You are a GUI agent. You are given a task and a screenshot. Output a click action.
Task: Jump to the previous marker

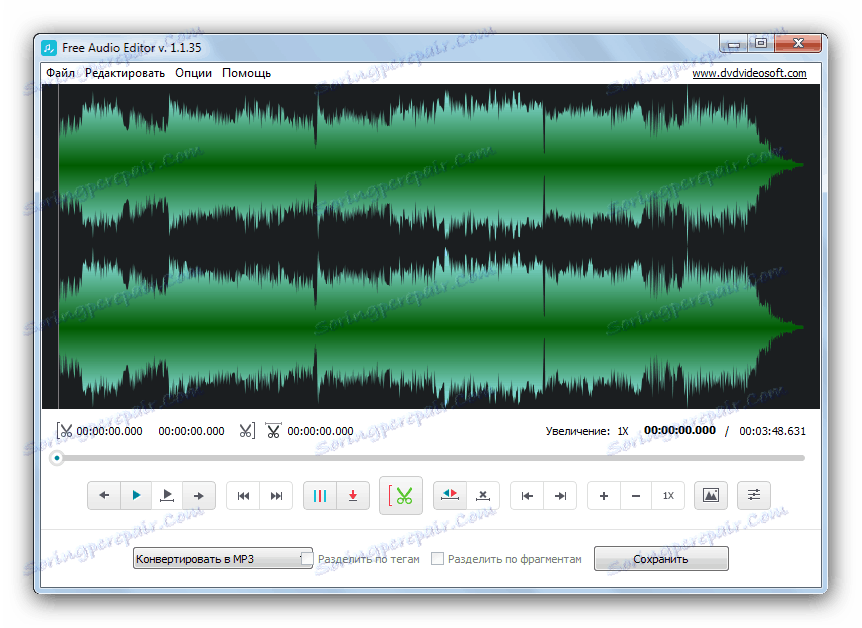[243, 495]
